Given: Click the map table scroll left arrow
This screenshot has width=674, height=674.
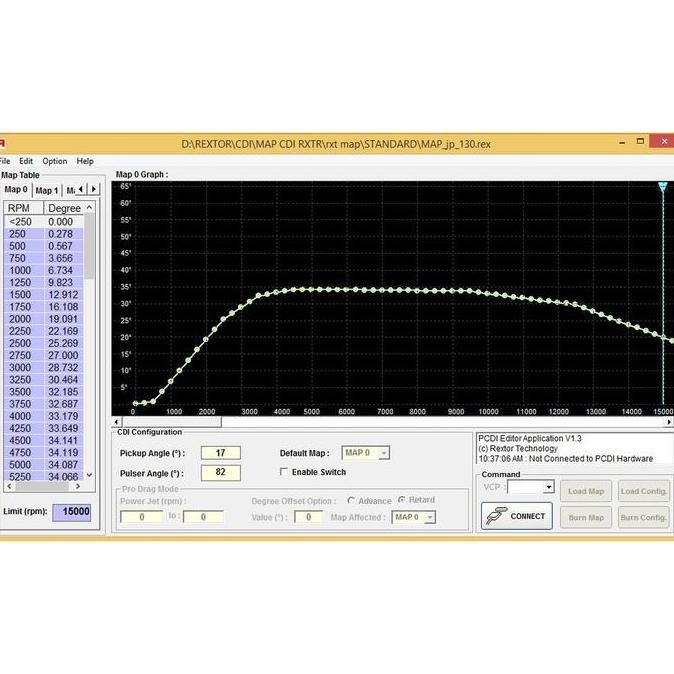Looking at the screenshot, I should (9, 486).
